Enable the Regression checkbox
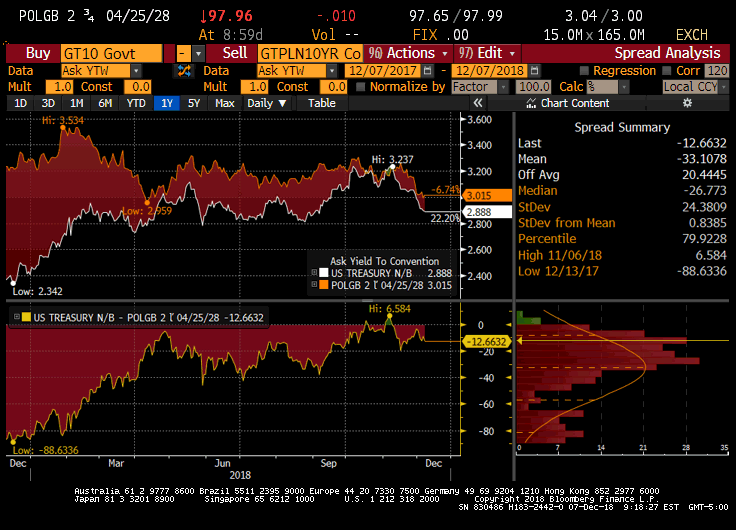Screen dimensions: 736x530 [584, 71]
